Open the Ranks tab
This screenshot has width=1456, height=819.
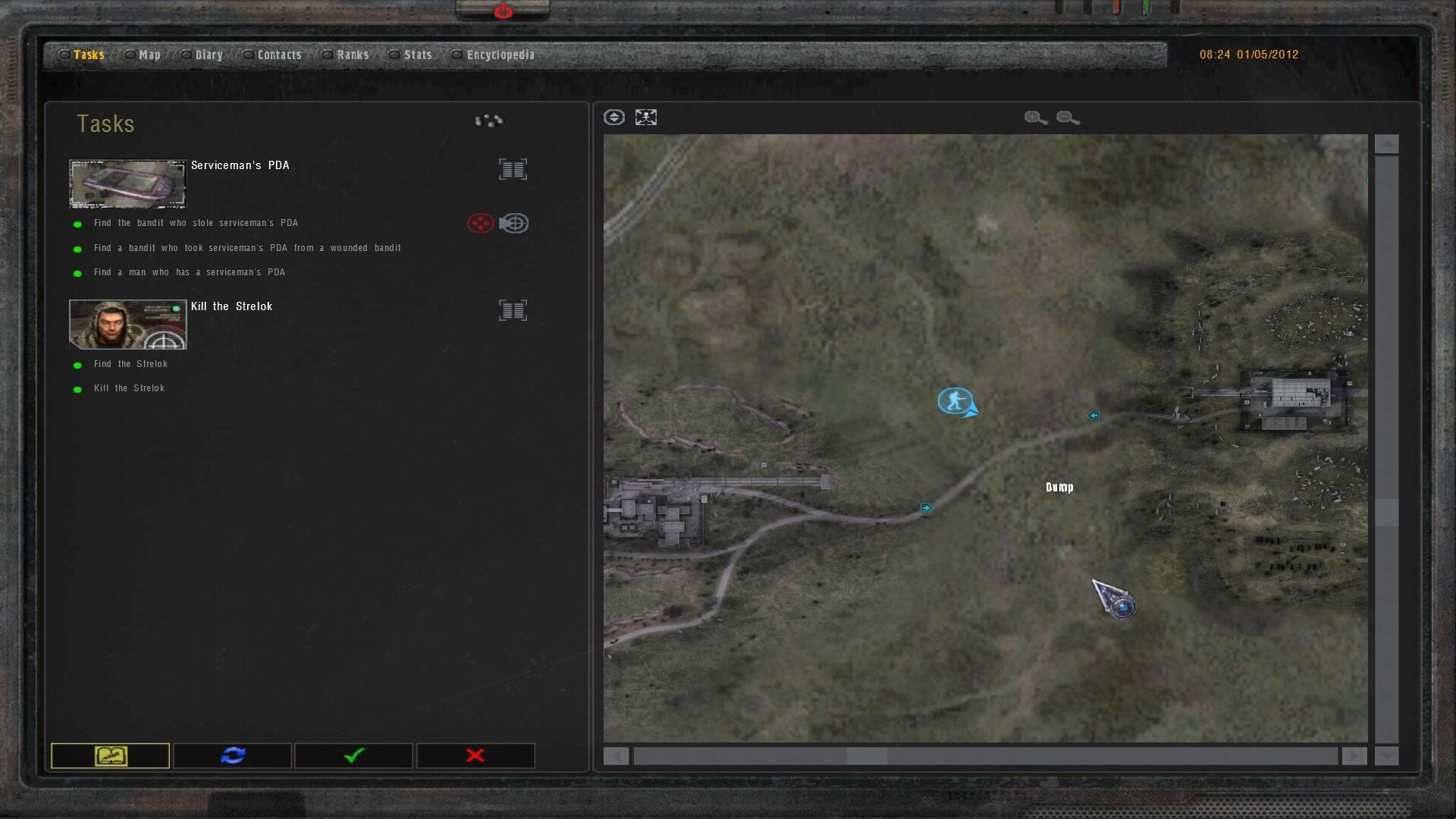pos(353,55)
